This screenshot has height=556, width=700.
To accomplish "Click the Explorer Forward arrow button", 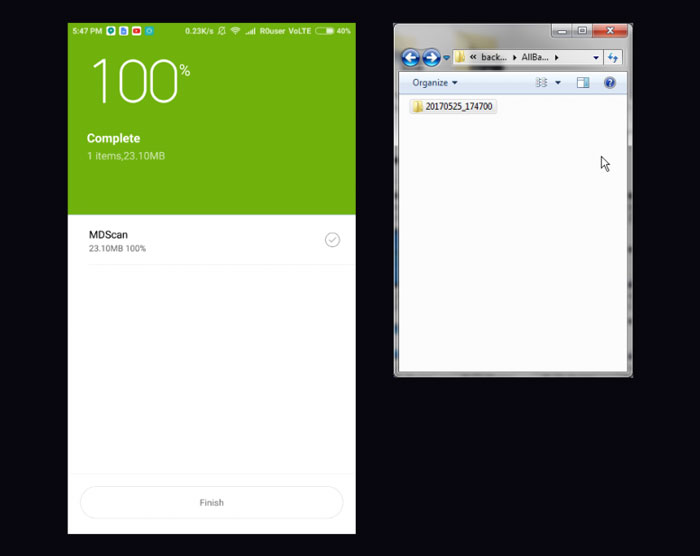I will coord(431,58).
